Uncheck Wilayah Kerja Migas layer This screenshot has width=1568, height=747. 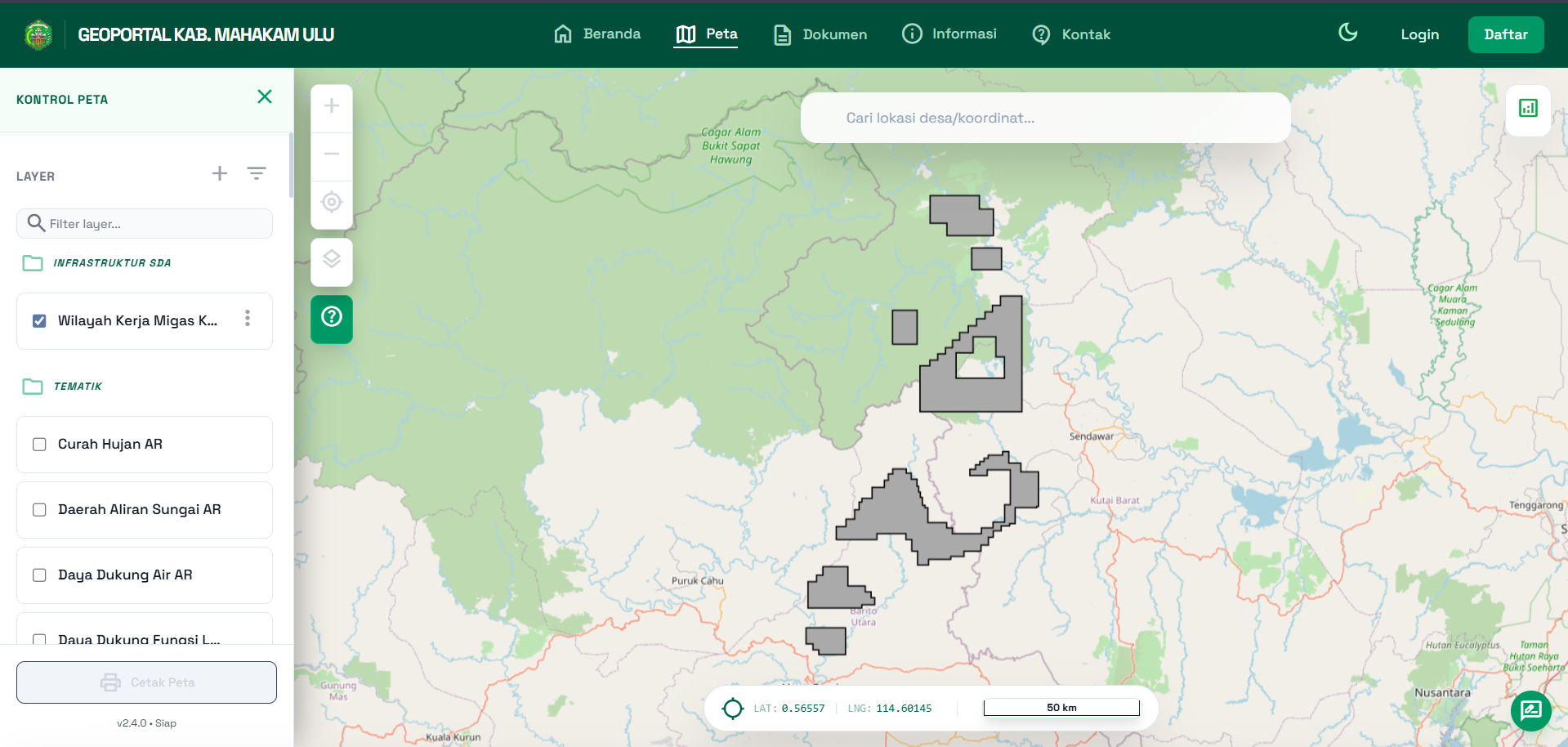[39, 321]
